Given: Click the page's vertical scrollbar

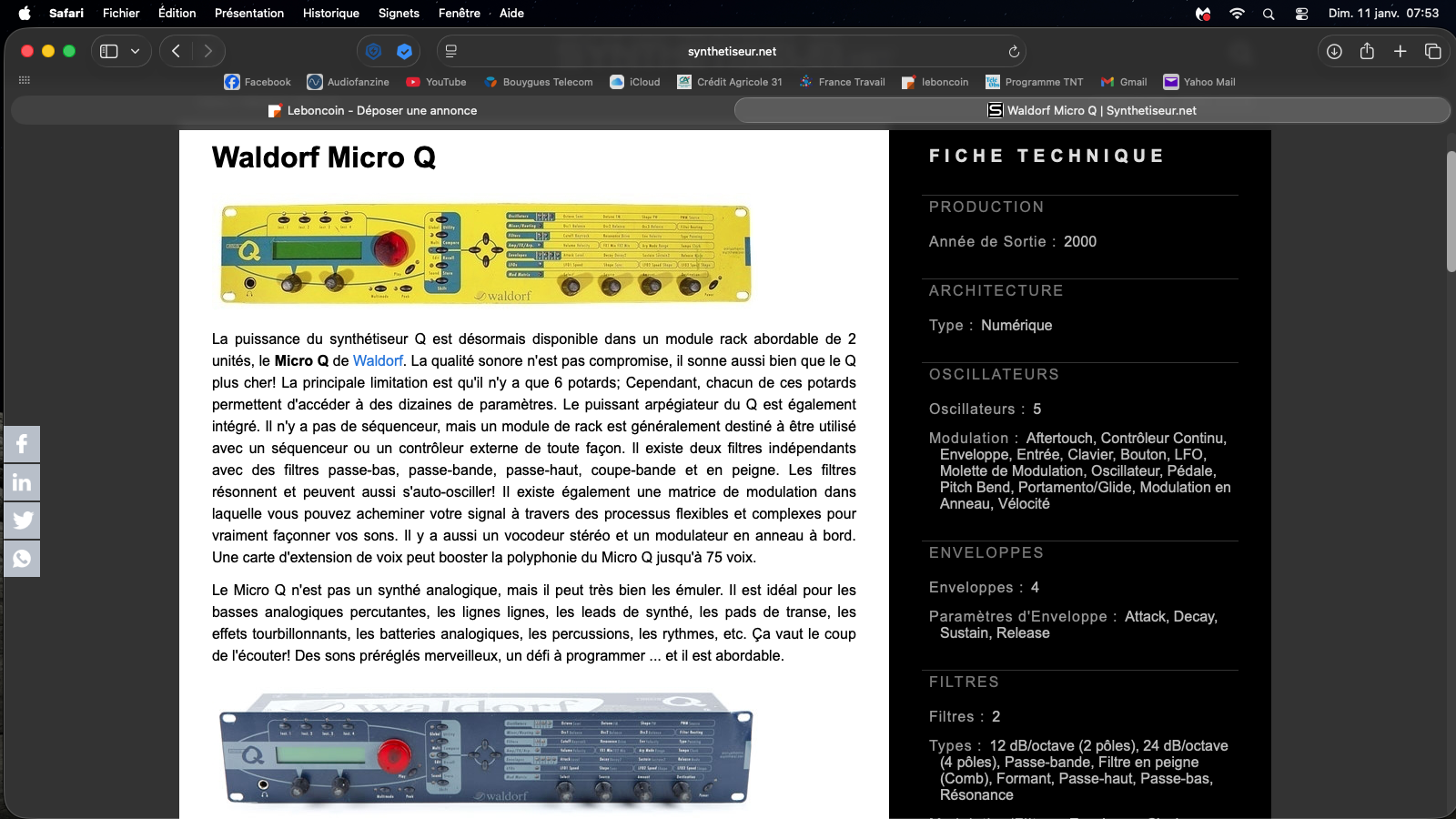Looking at the screenshot, I should (1451, 211).
